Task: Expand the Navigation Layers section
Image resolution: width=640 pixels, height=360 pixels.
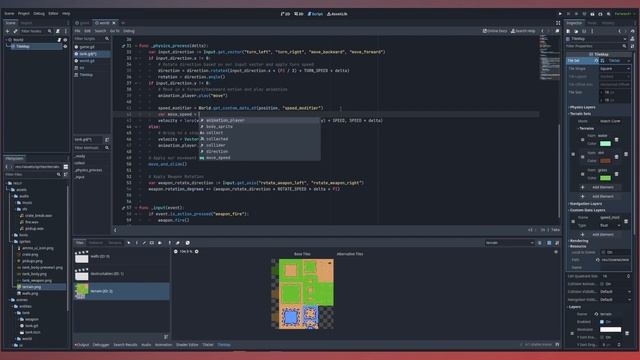Action: (585, 204)
